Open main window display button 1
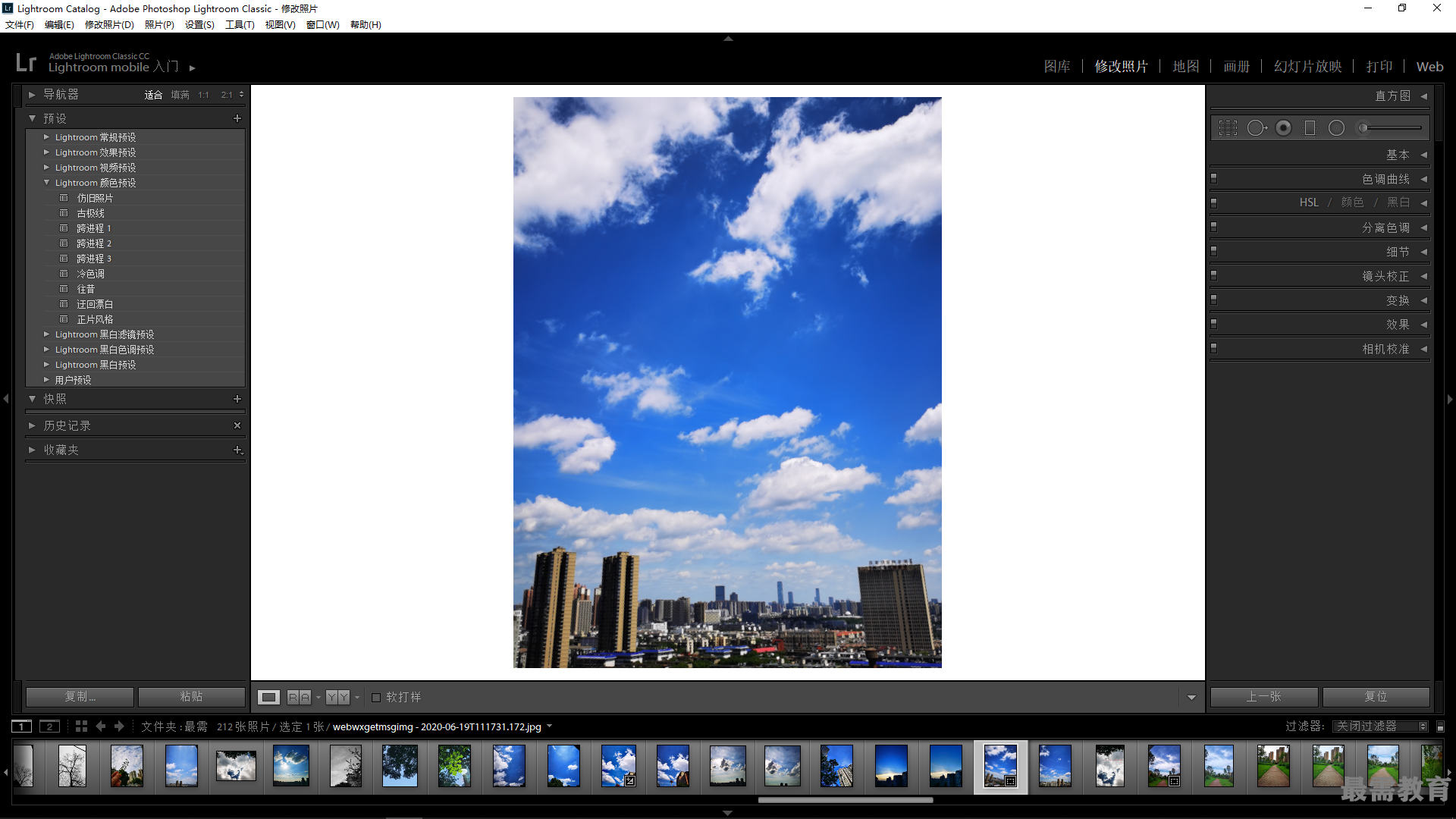Viewport: 1456px width, 819px height. coord(22,726)
